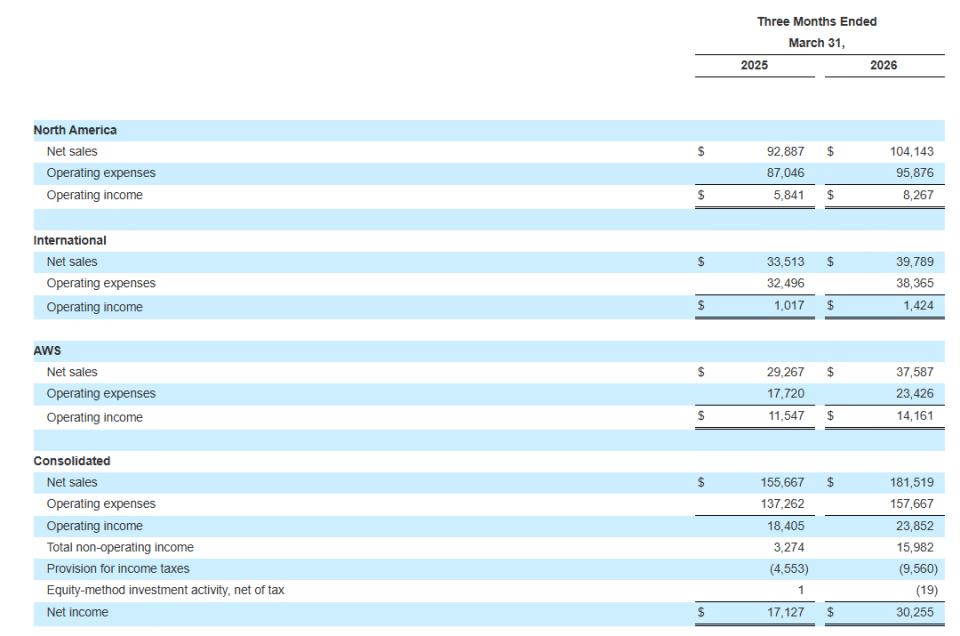
Task: Select International net sales value 39,789
Action: tap(915, 261)
